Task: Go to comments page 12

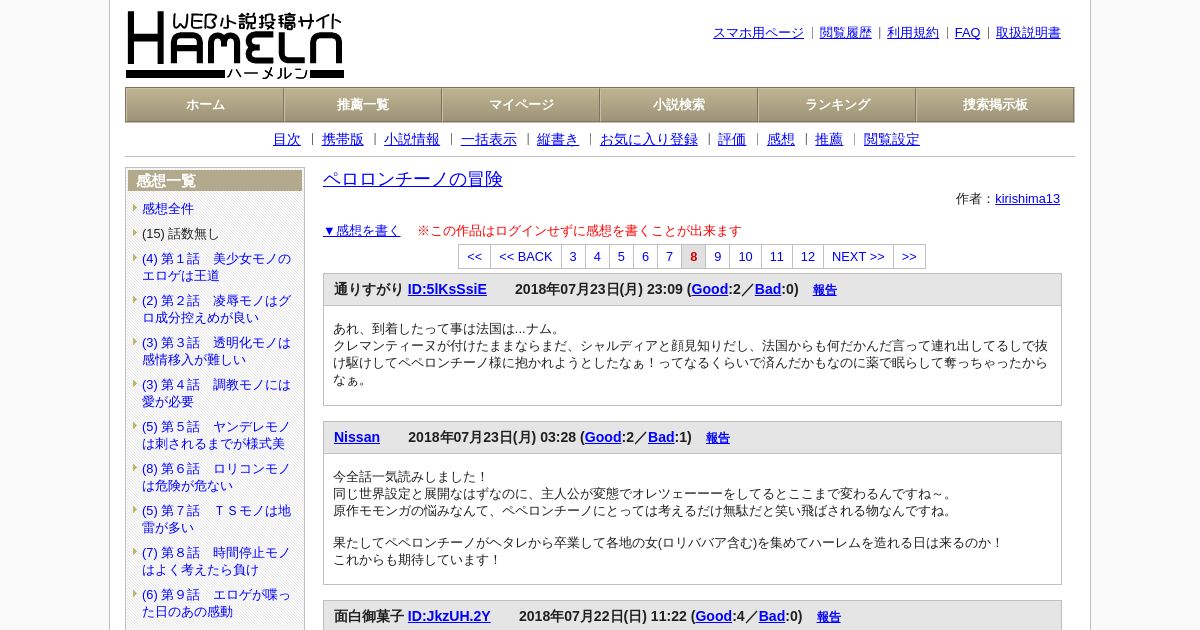Action: (x=808, y=257)
